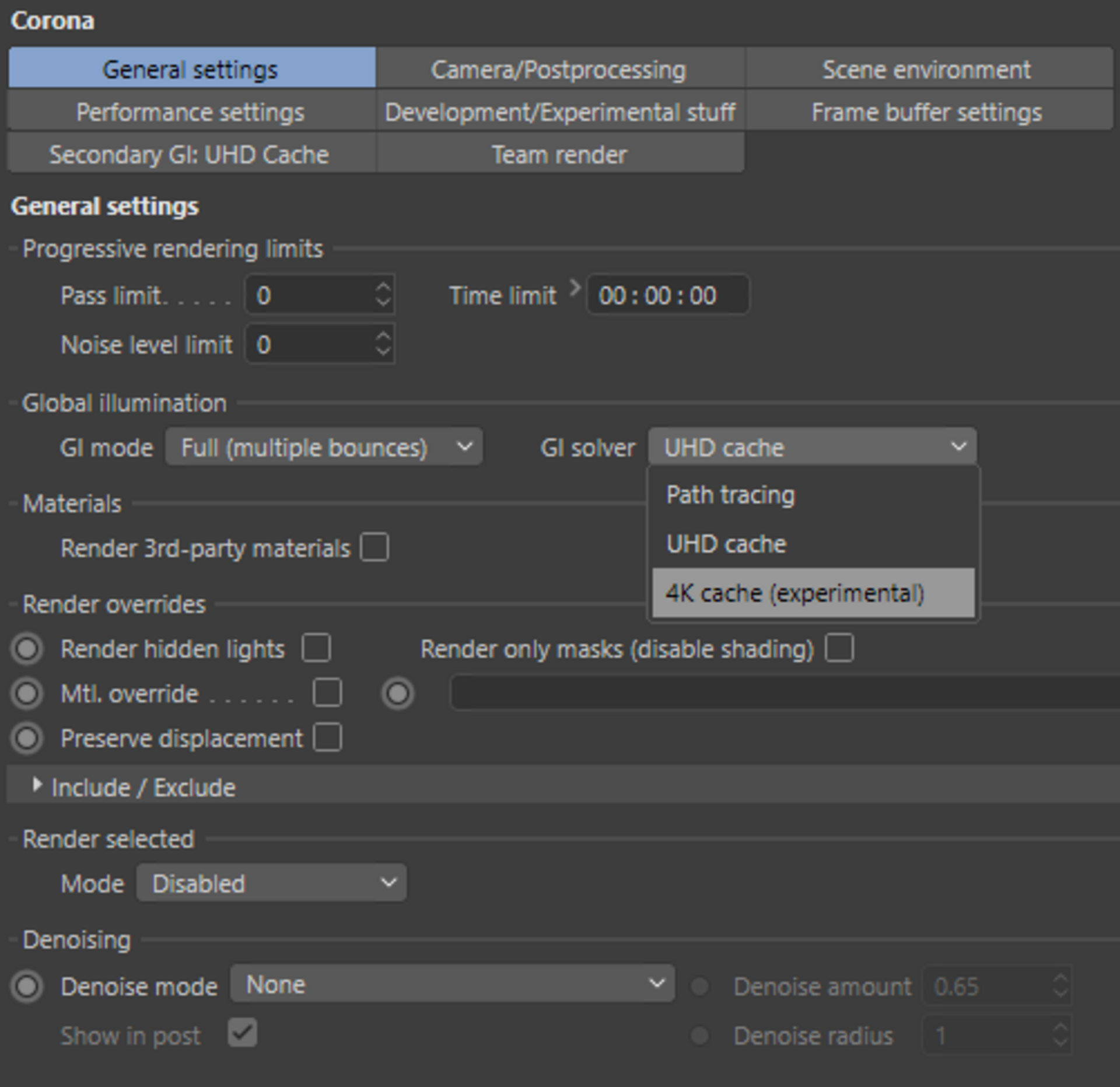Click the Mtl. override material link field
This screenshot has height=1087, width=1120.
785,693
